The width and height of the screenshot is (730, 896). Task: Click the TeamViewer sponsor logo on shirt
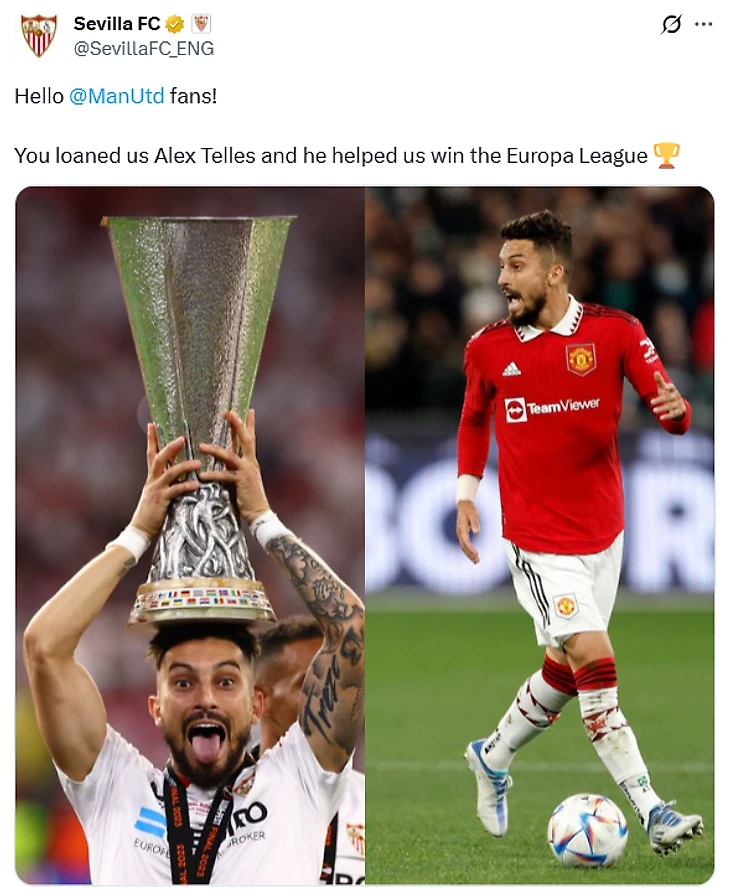[x=552, y=408]
